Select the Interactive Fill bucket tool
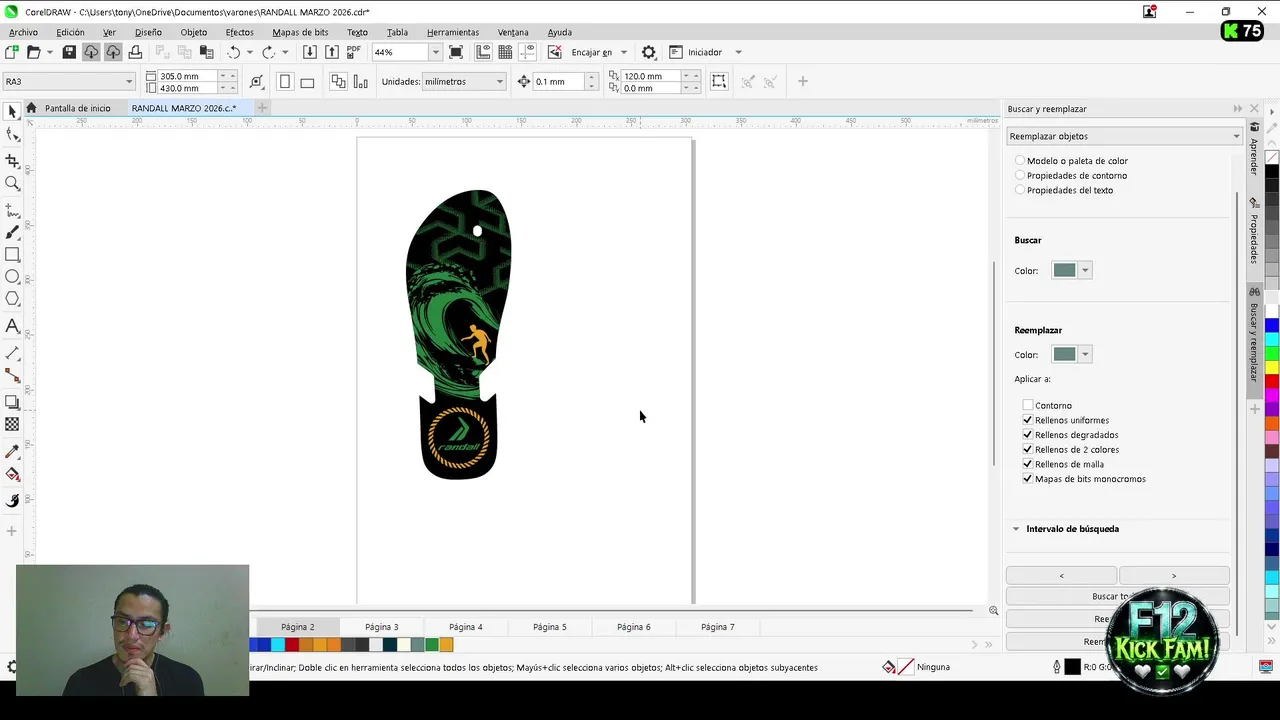This screenshot has width=1280, height=720. [x=12, y=474]
